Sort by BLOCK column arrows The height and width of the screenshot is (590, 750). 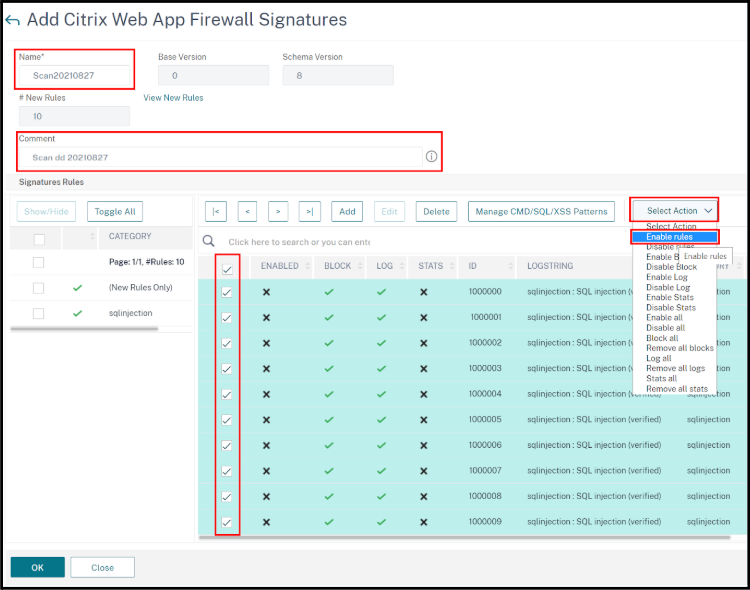point(360,266)
